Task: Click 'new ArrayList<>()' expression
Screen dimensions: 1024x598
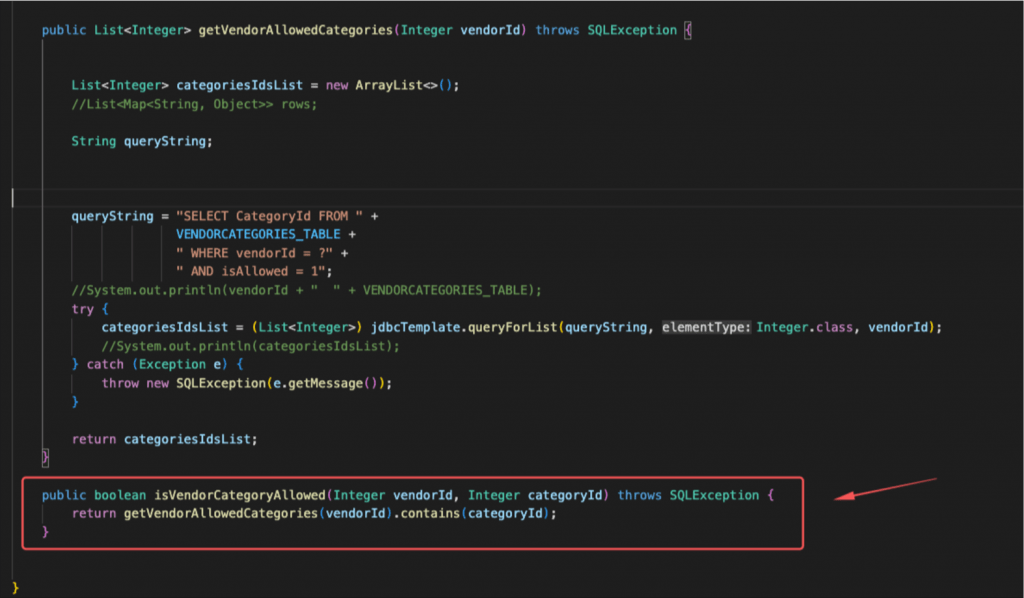Action: 389,86
